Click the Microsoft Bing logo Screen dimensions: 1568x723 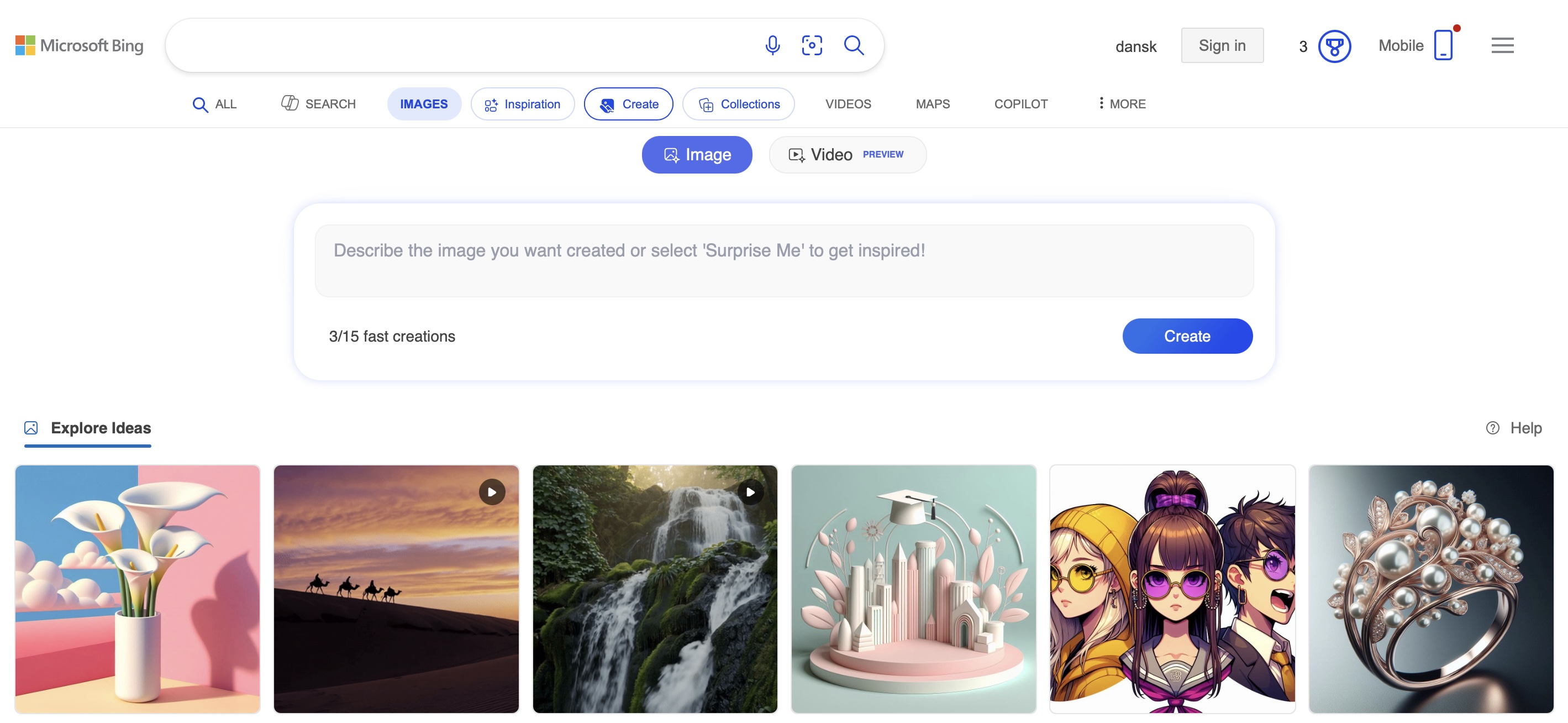(79, 45)
